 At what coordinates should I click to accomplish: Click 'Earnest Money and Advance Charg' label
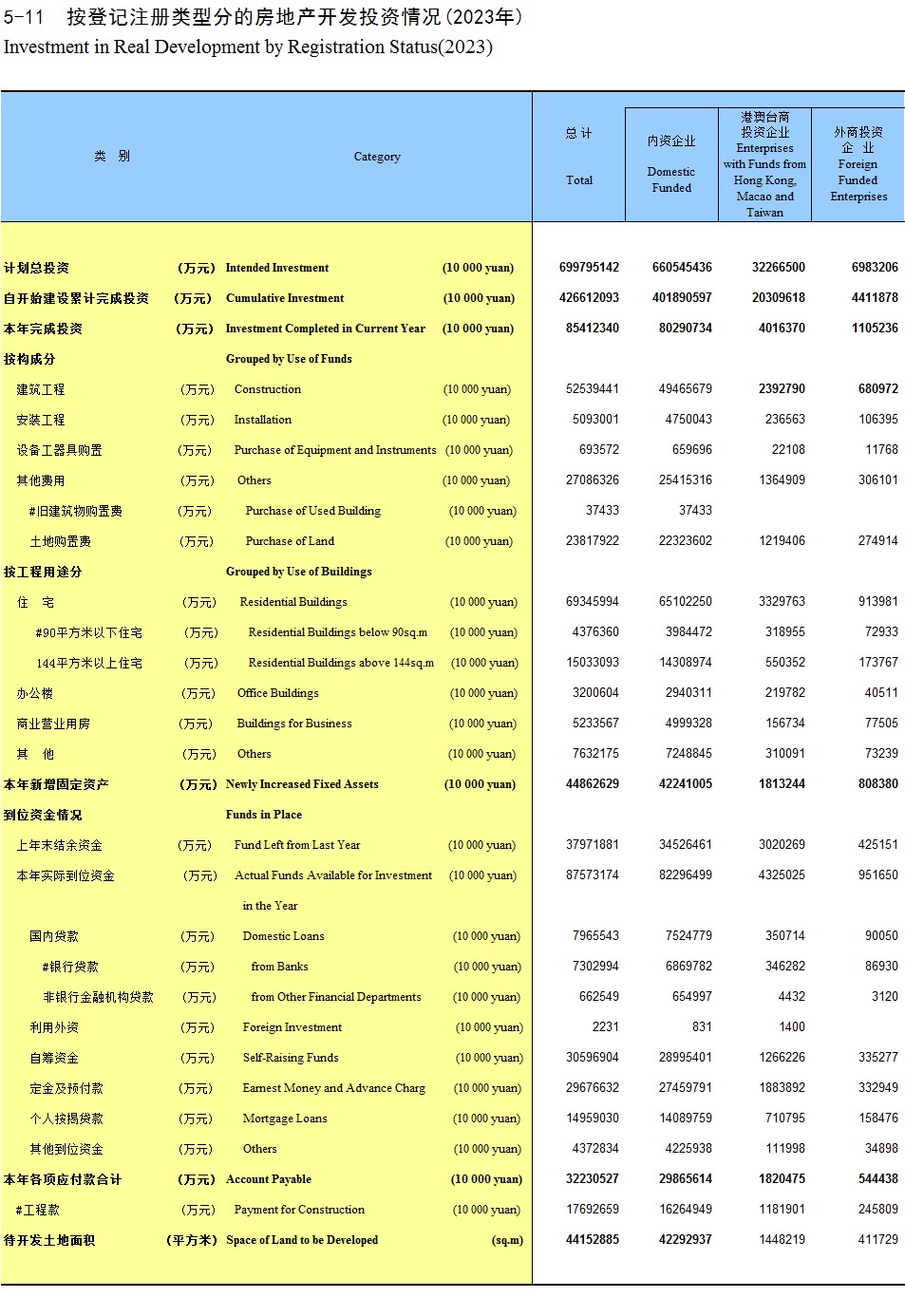pos(334,1088)
